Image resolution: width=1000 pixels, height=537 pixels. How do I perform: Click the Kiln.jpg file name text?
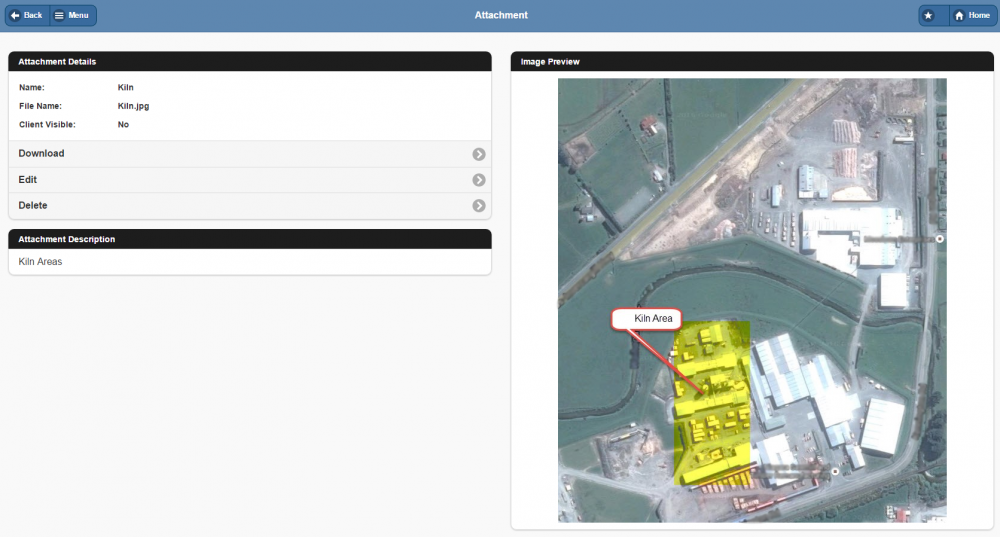[133, 106]
